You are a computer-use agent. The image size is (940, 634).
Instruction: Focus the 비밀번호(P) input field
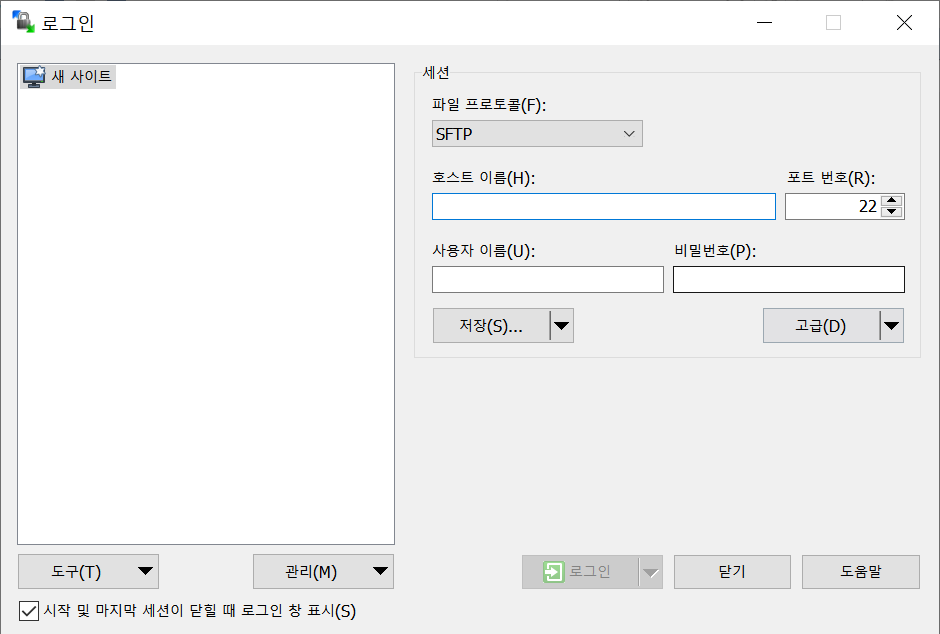789,280
